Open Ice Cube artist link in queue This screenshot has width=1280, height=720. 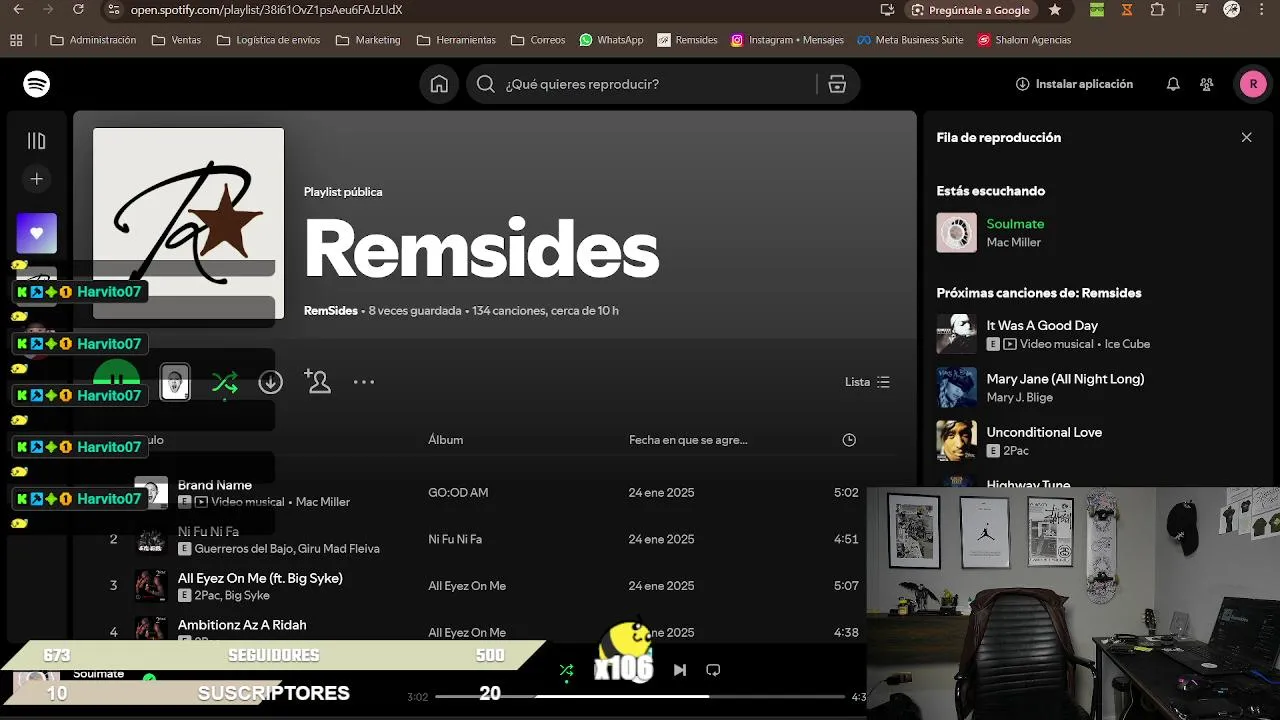[x=1128, y=344]
